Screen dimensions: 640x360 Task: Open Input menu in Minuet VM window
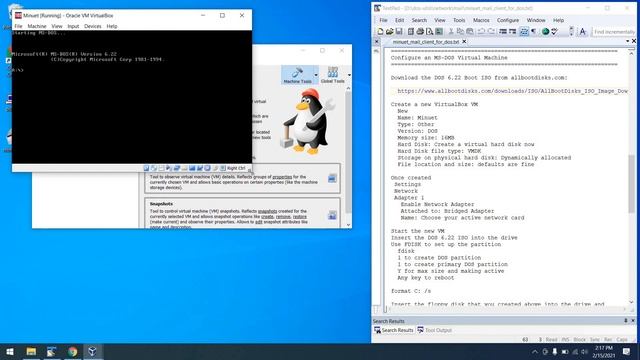(73, 26)
